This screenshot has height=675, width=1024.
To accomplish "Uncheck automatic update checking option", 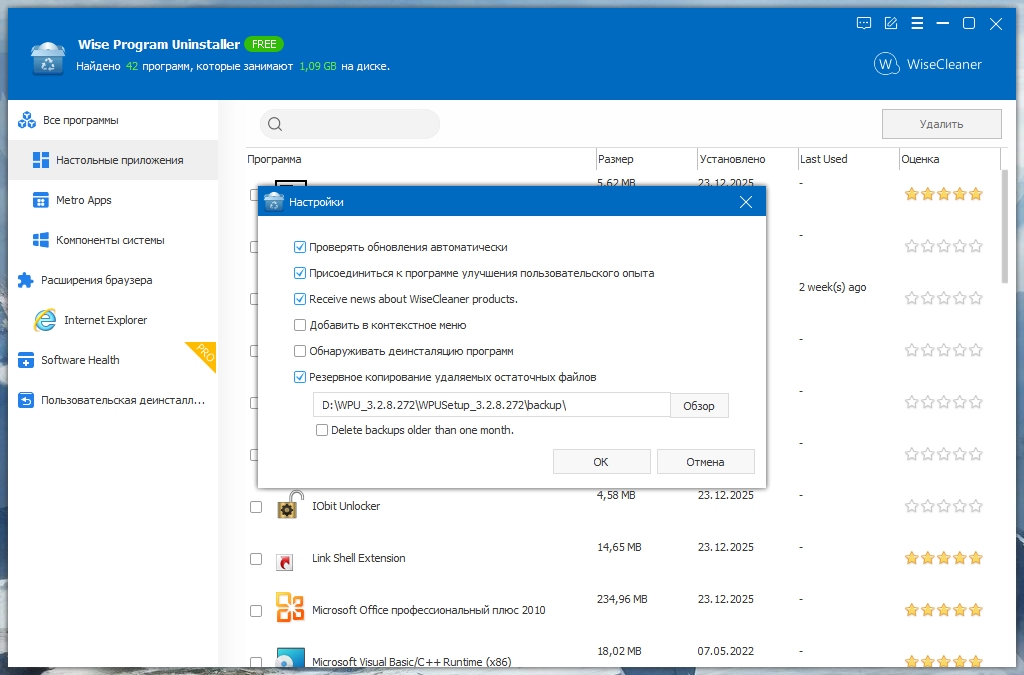I will 300,247.
